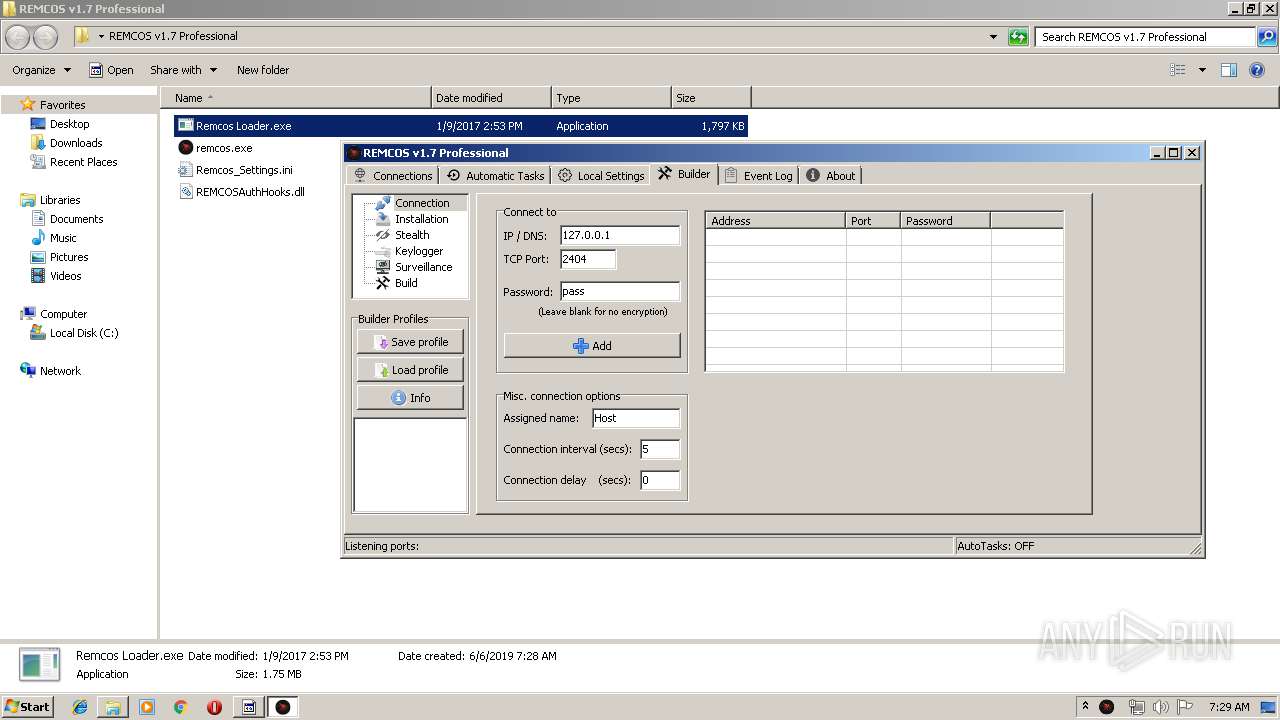
Task: Click the Load profile button
Action: (x=410, y=370)
